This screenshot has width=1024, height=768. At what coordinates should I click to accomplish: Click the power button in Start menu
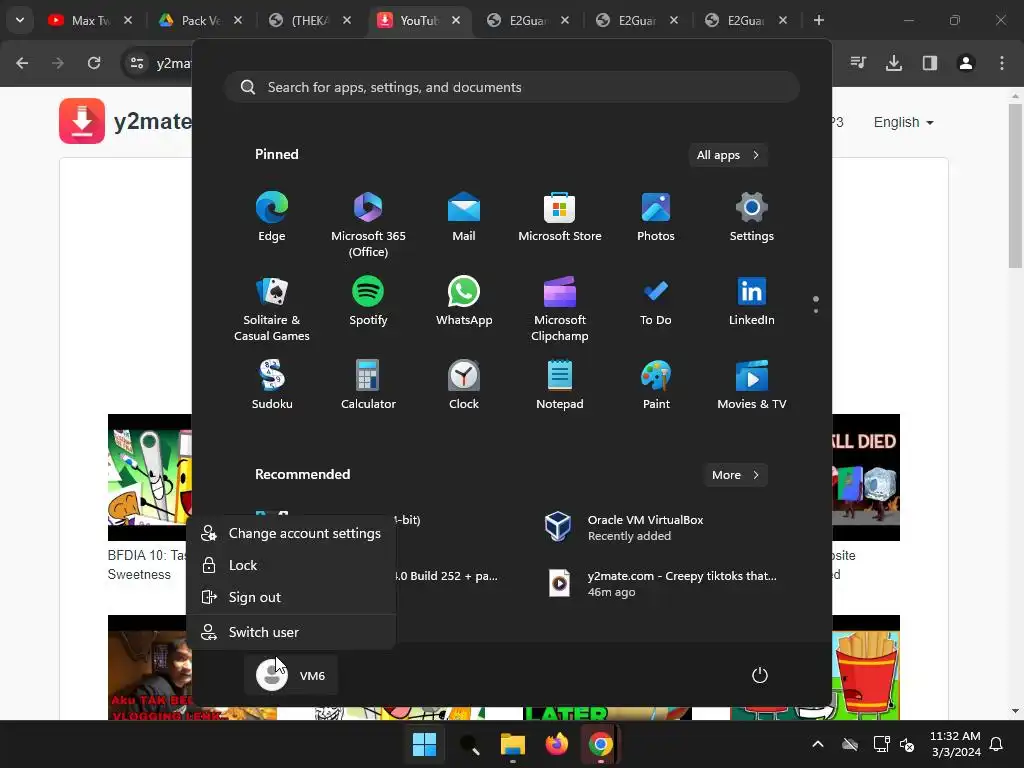pos(760,675)
